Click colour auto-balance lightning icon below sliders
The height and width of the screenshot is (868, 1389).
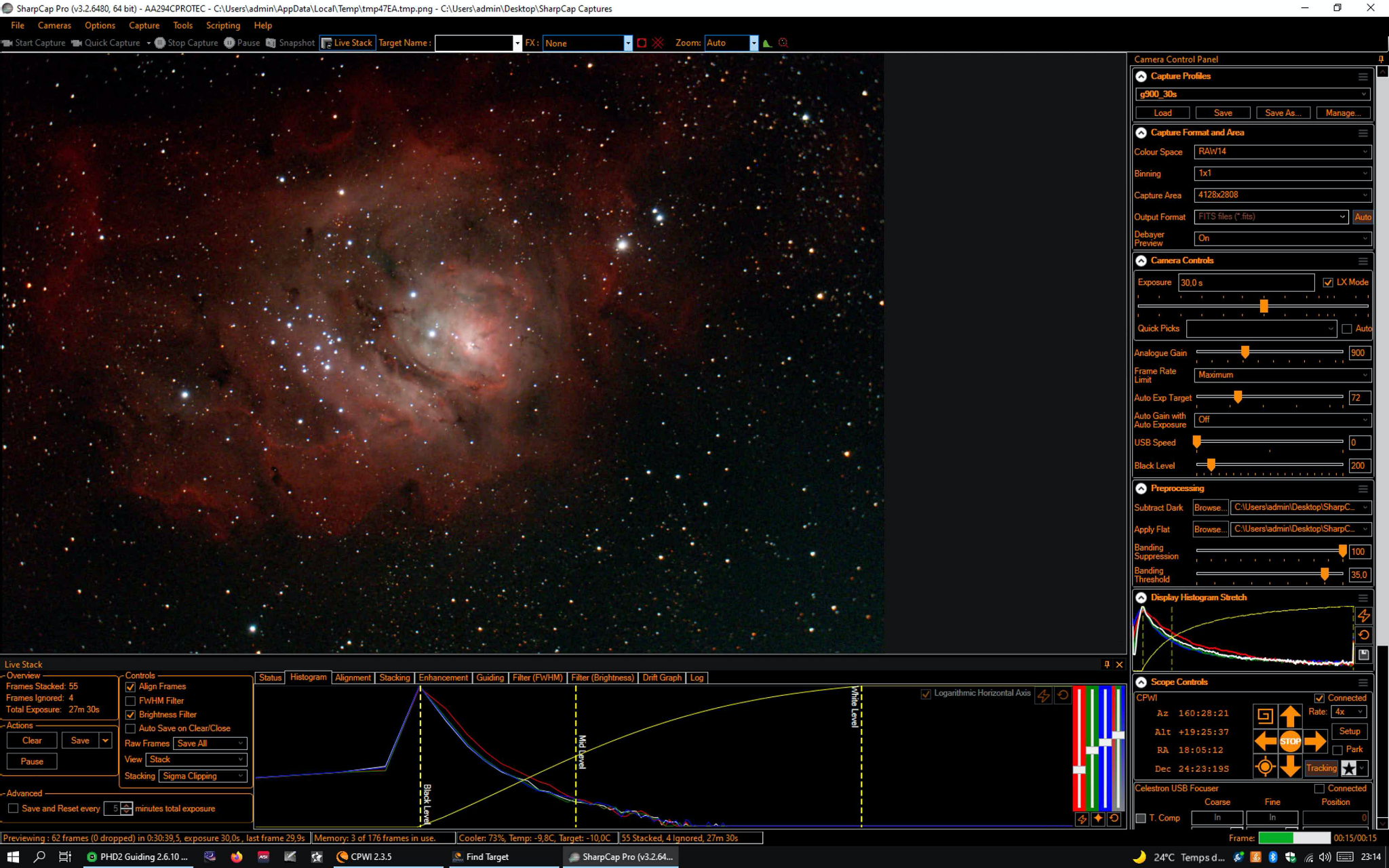tap(1082, 818)
